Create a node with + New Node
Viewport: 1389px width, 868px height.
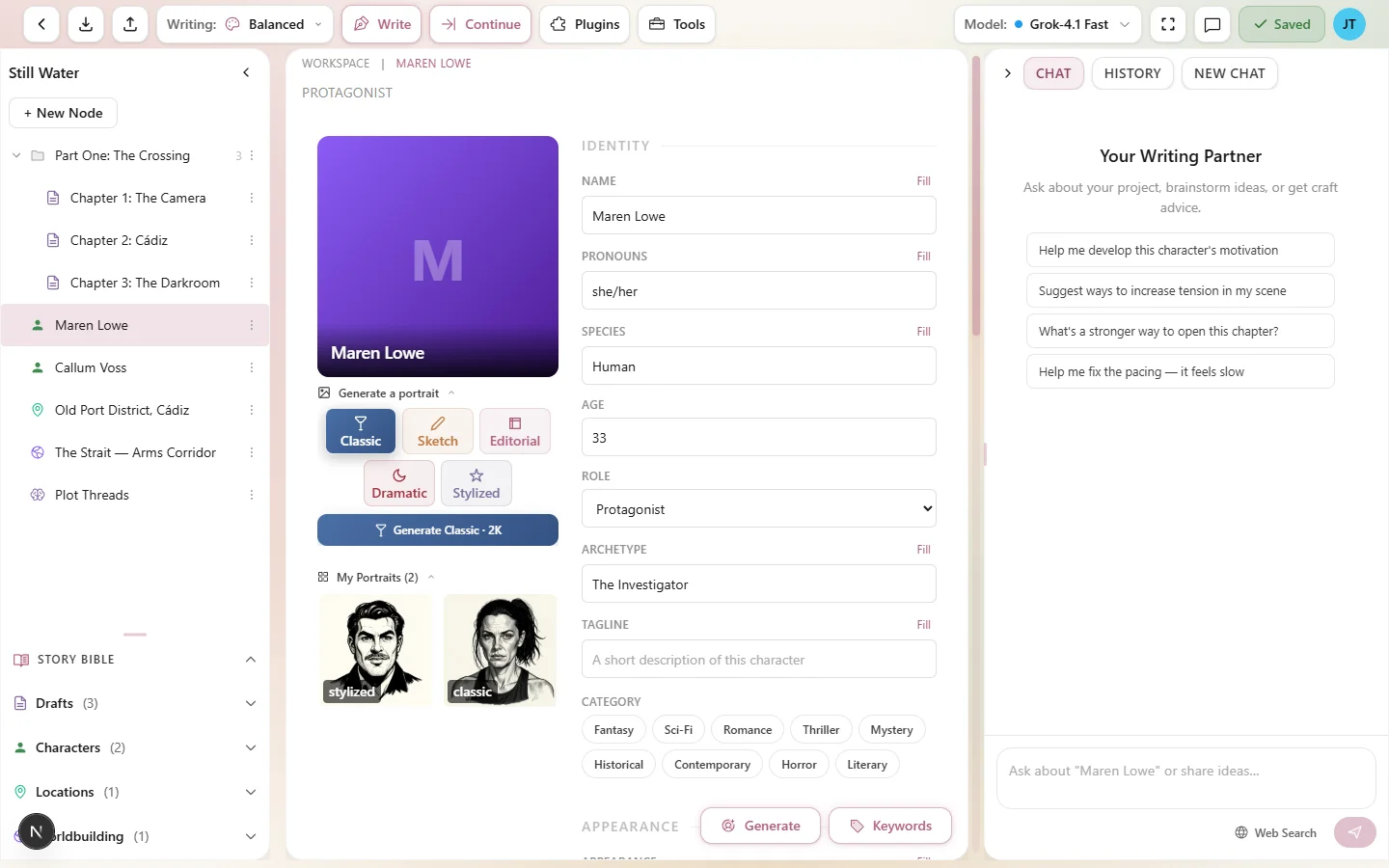(x=63, y=113)
